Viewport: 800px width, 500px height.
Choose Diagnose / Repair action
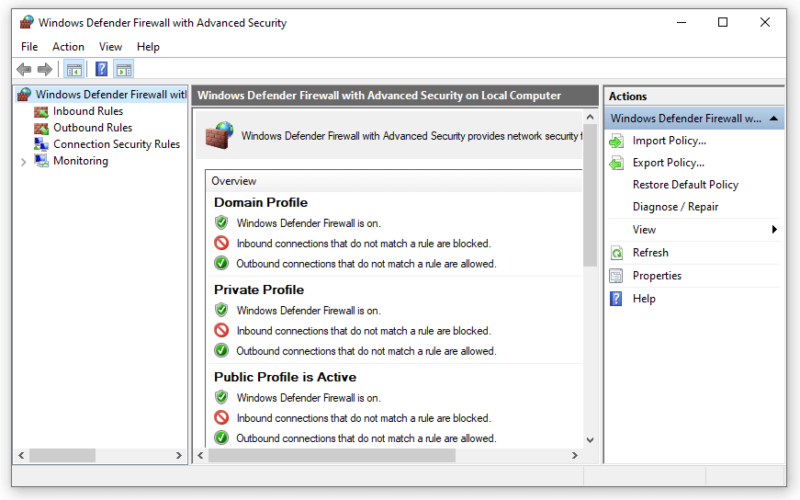pos(675,207)
